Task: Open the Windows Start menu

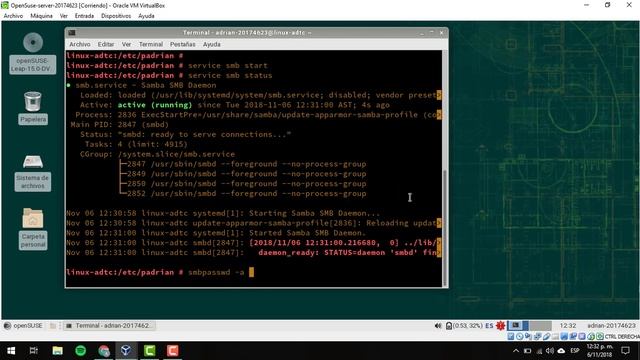Action: (11, 351)
